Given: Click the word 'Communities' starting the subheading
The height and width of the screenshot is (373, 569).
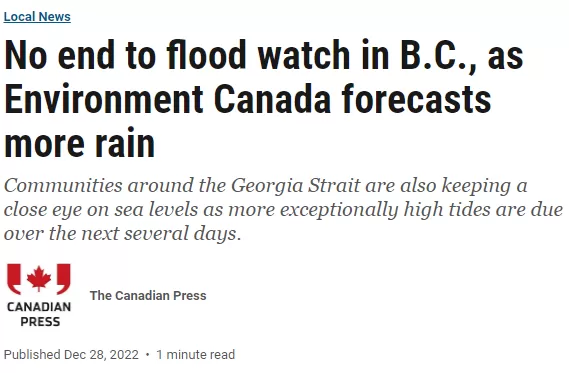Looking at the screenshot, I should coord(63,185).
